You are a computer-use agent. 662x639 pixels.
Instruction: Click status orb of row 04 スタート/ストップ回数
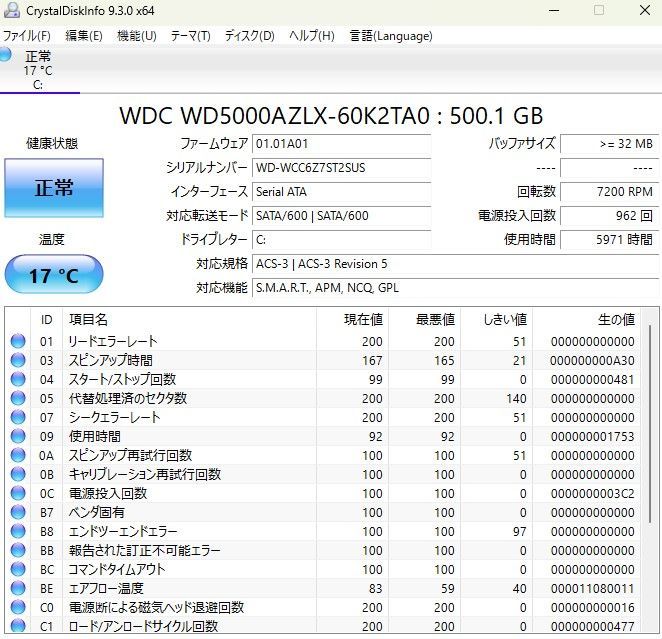[x=18, y=379]
